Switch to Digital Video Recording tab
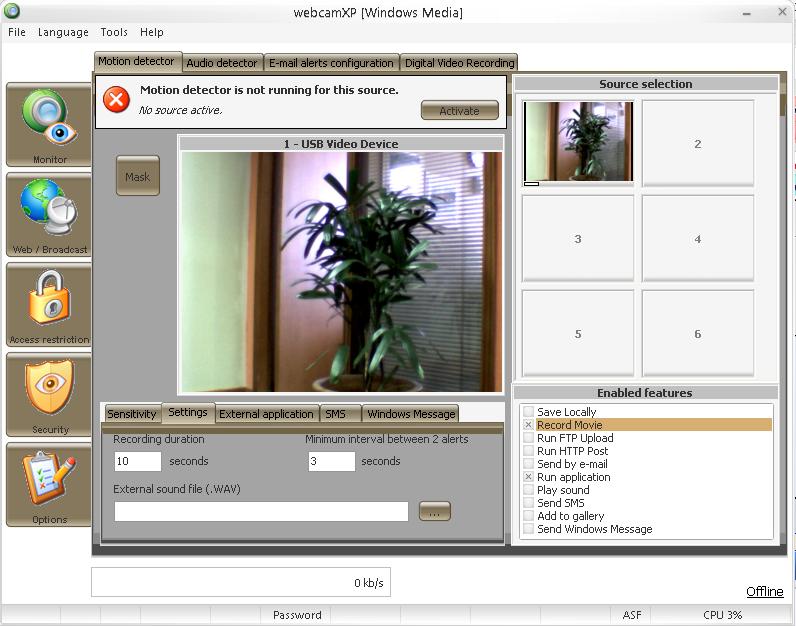Viewport: 796px width, 626px height. pyautogui.click(x=459, y=63)
